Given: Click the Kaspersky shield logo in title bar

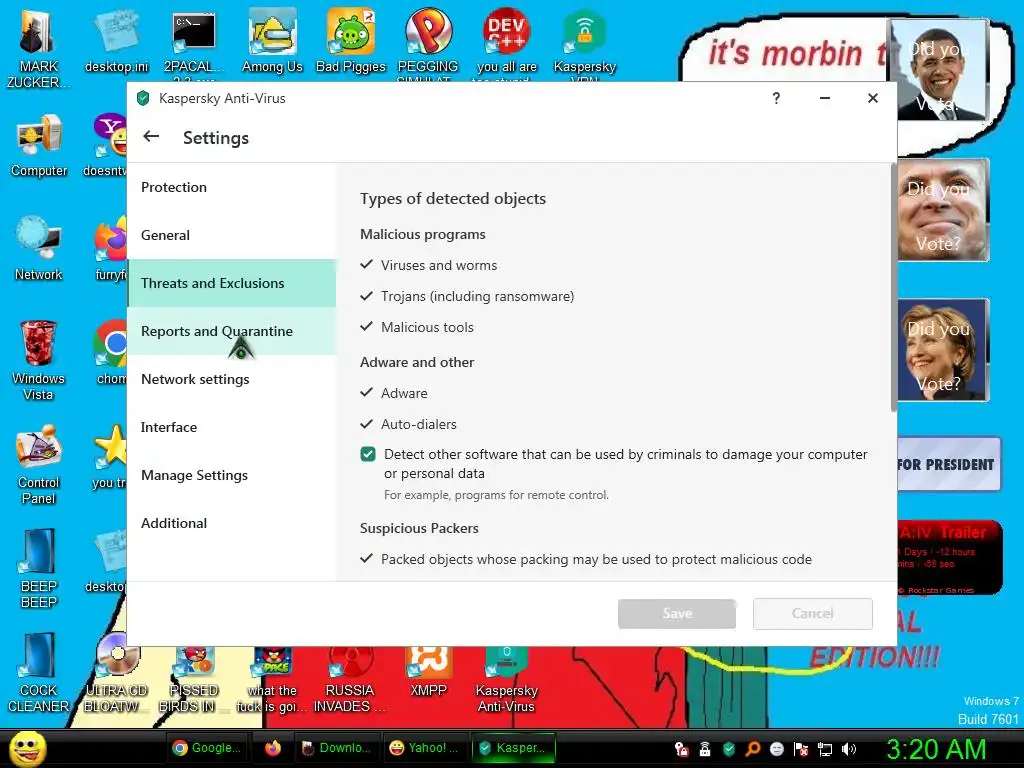Looking at the screenshot, I should point(143,99).
